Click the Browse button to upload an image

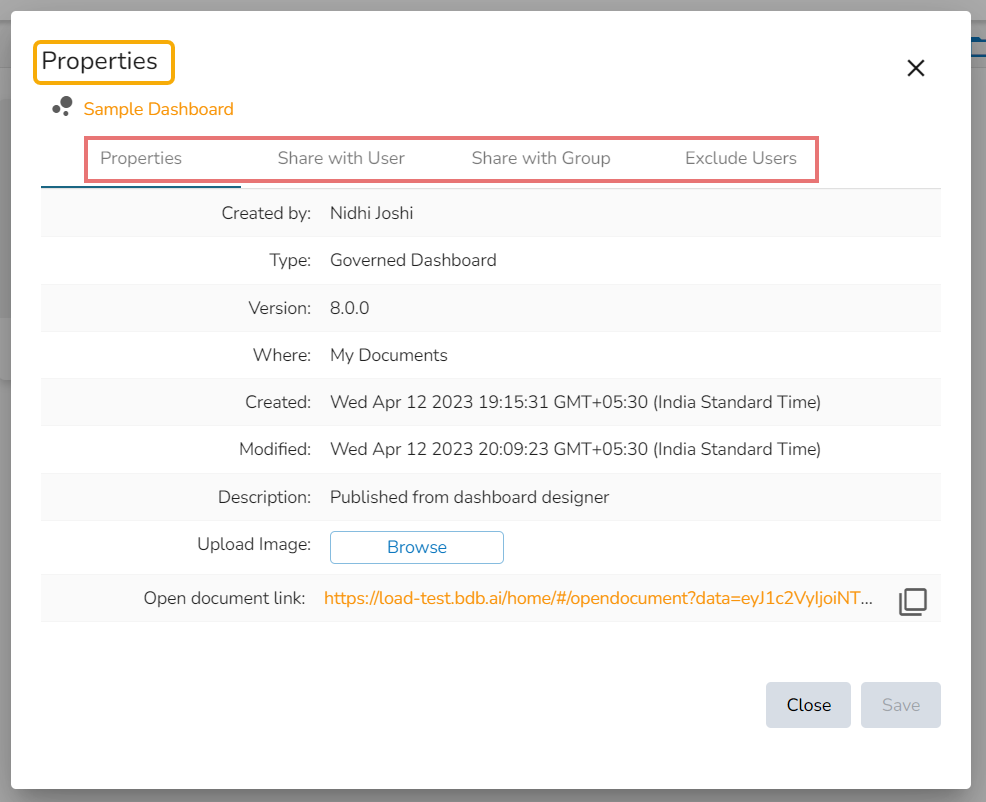416,547
